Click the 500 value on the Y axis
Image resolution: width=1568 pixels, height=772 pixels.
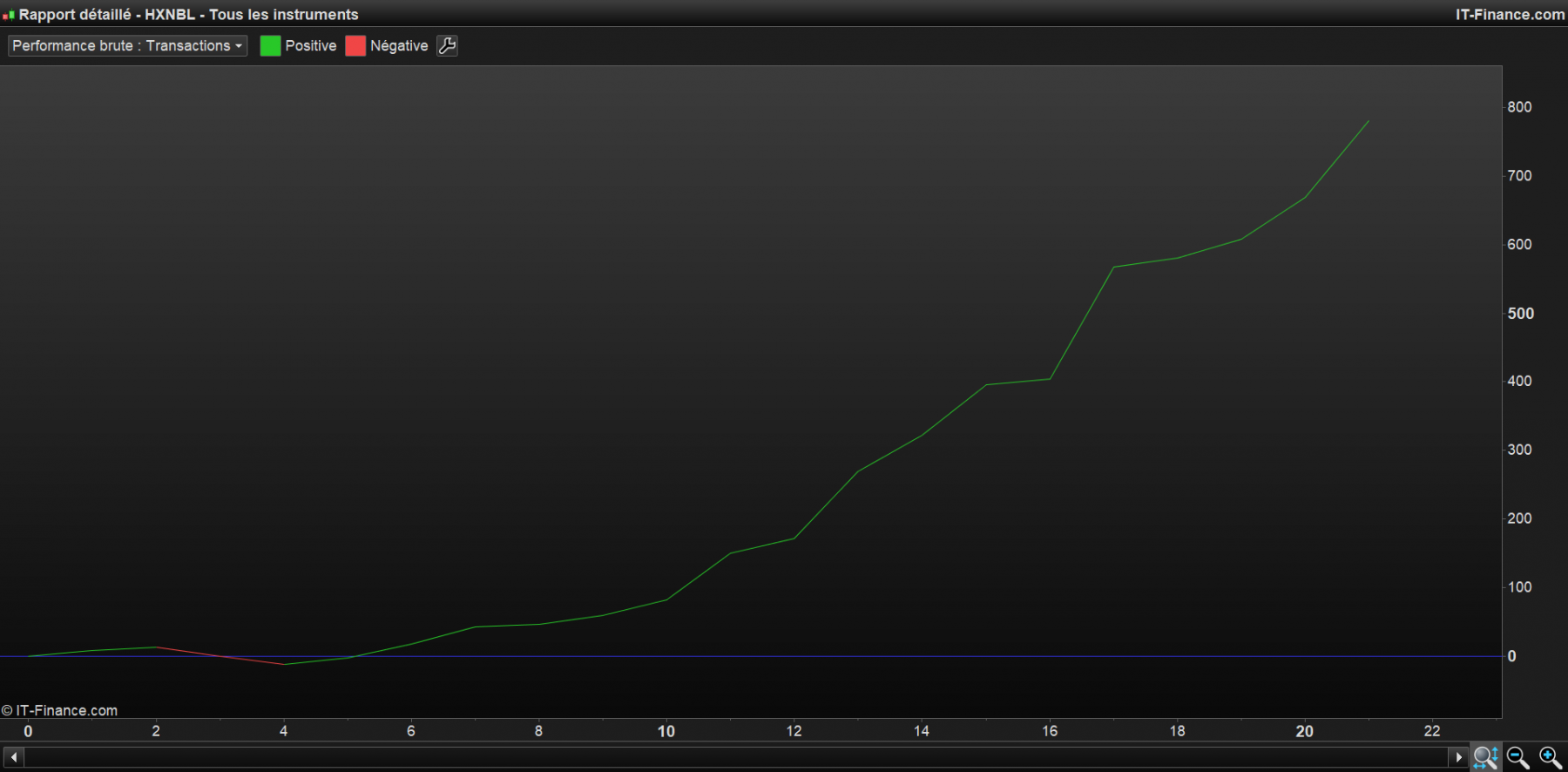[1520, 314]
